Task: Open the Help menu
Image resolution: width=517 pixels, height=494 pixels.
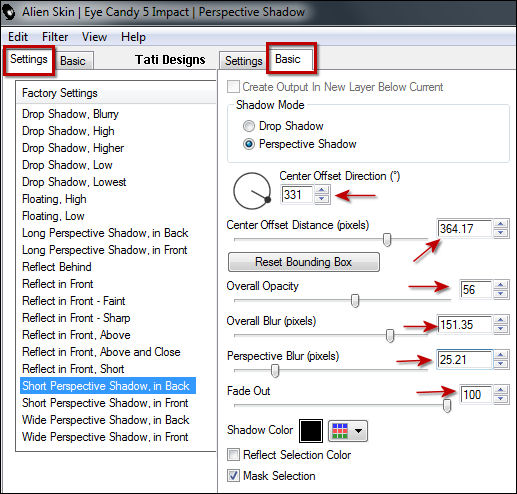Action: (x=133, y=37)
